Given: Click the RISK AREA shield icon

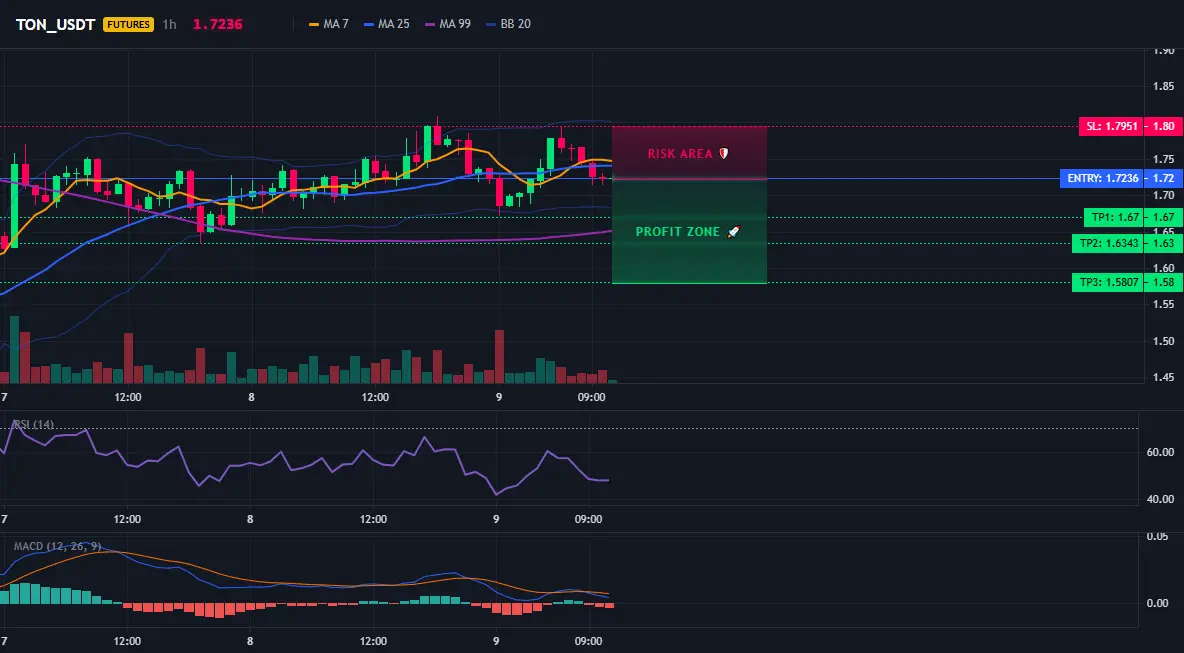Looking at the screenshot, I should click(723, 153).
